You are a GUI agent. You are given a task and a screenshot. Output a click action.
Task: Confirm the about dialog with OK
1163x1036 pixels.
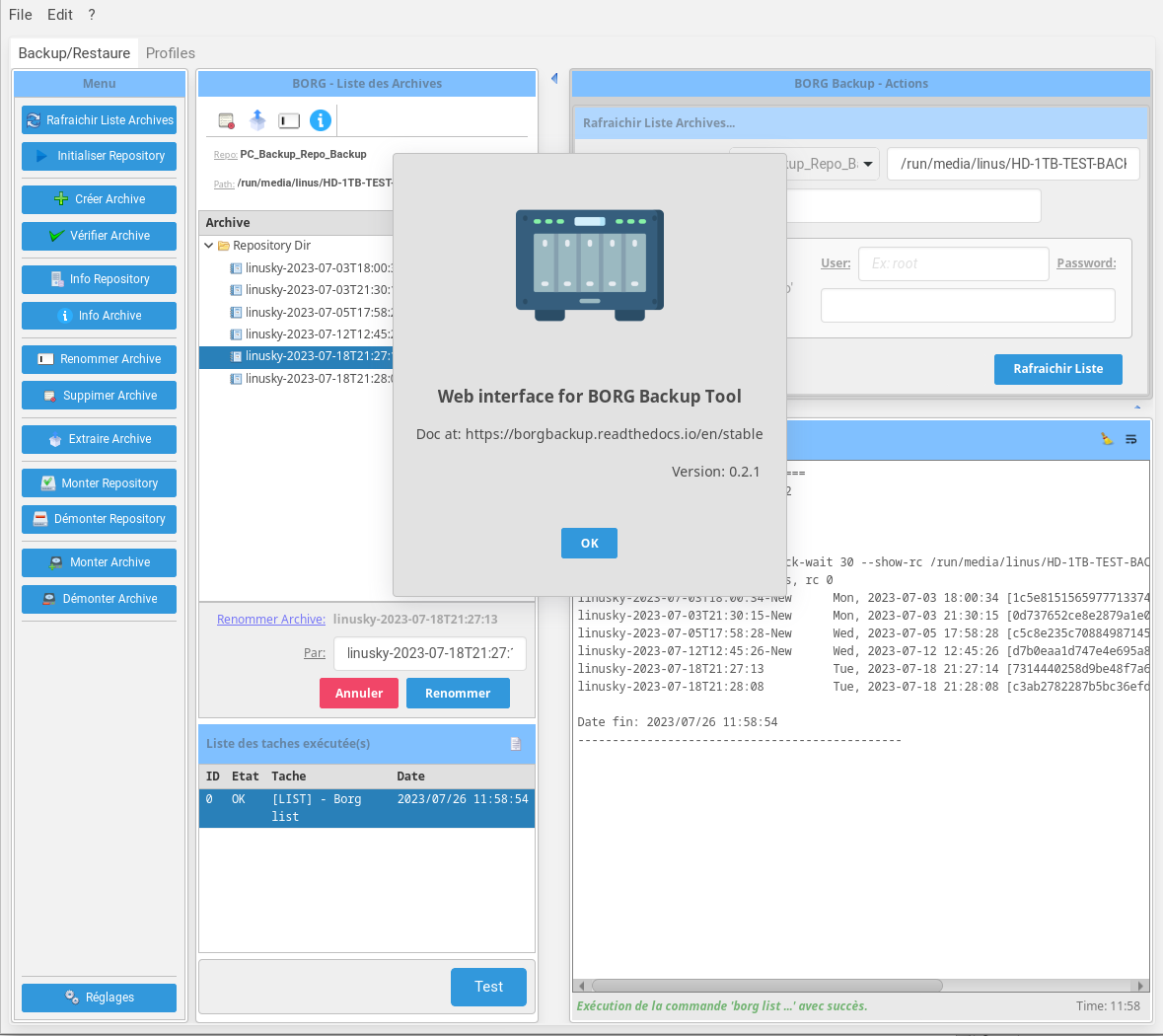[x=589, y=544]
